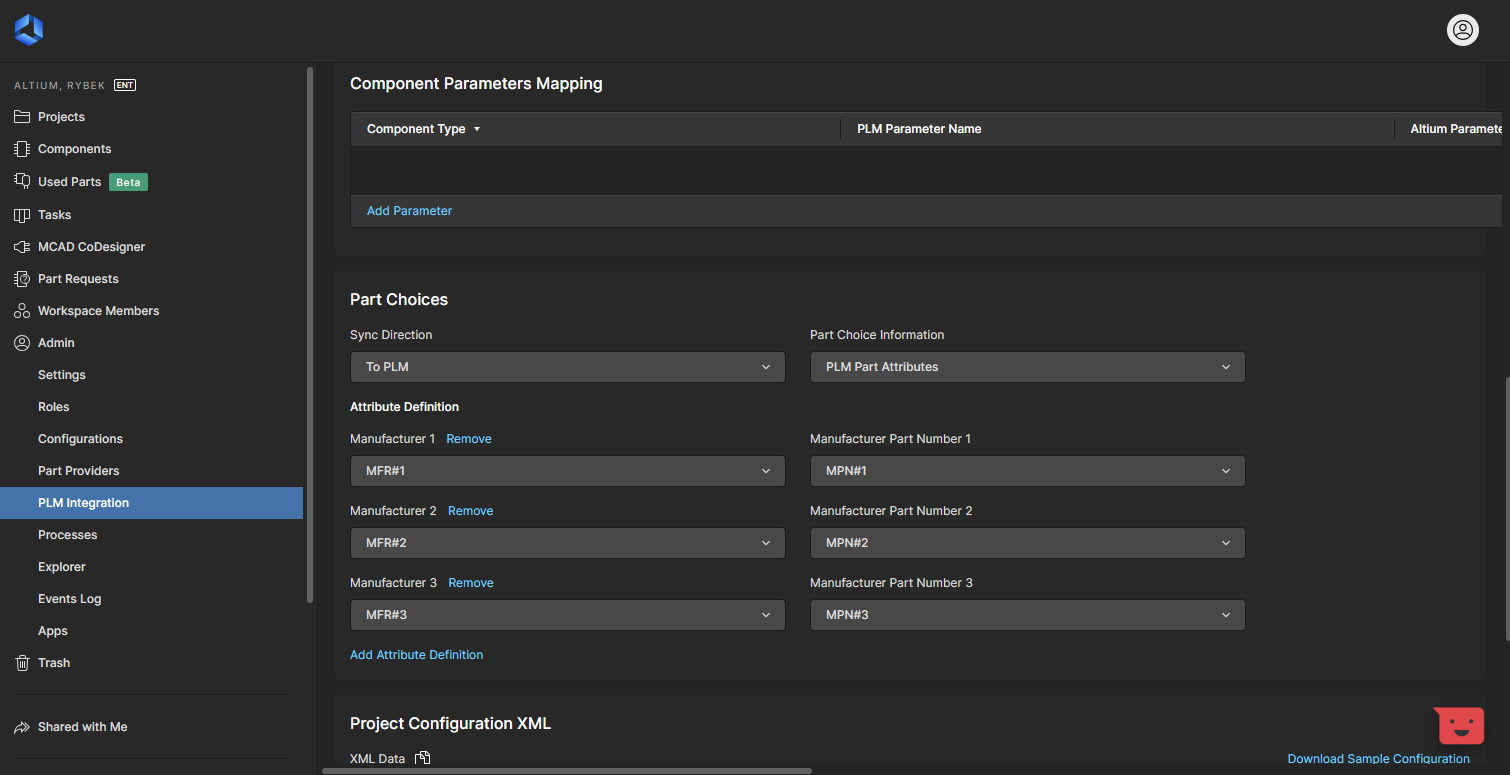
Task: Click the Trash bin icon
Action: tap(22, 663)
